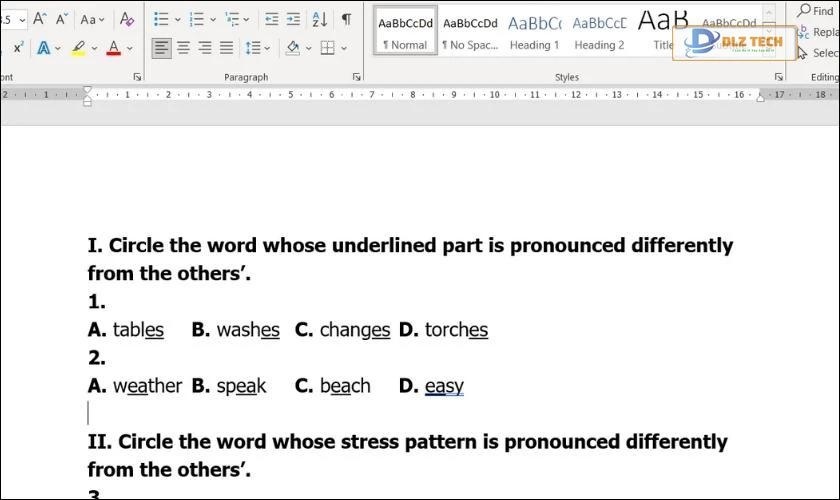Select the No Spacing style
This screenshot has width=840, height=500.
(x=470, y=32)
